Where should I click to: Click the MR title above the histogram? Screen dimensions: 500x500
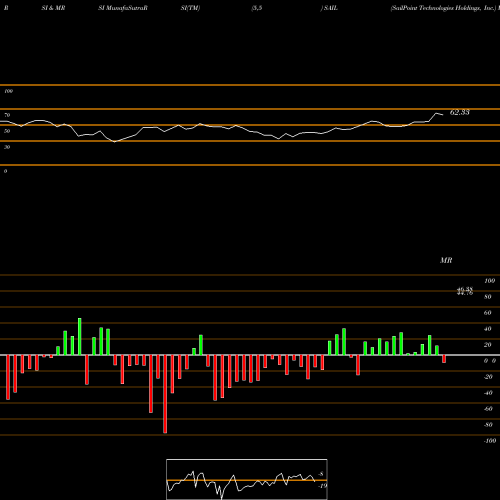coord(446,260)
